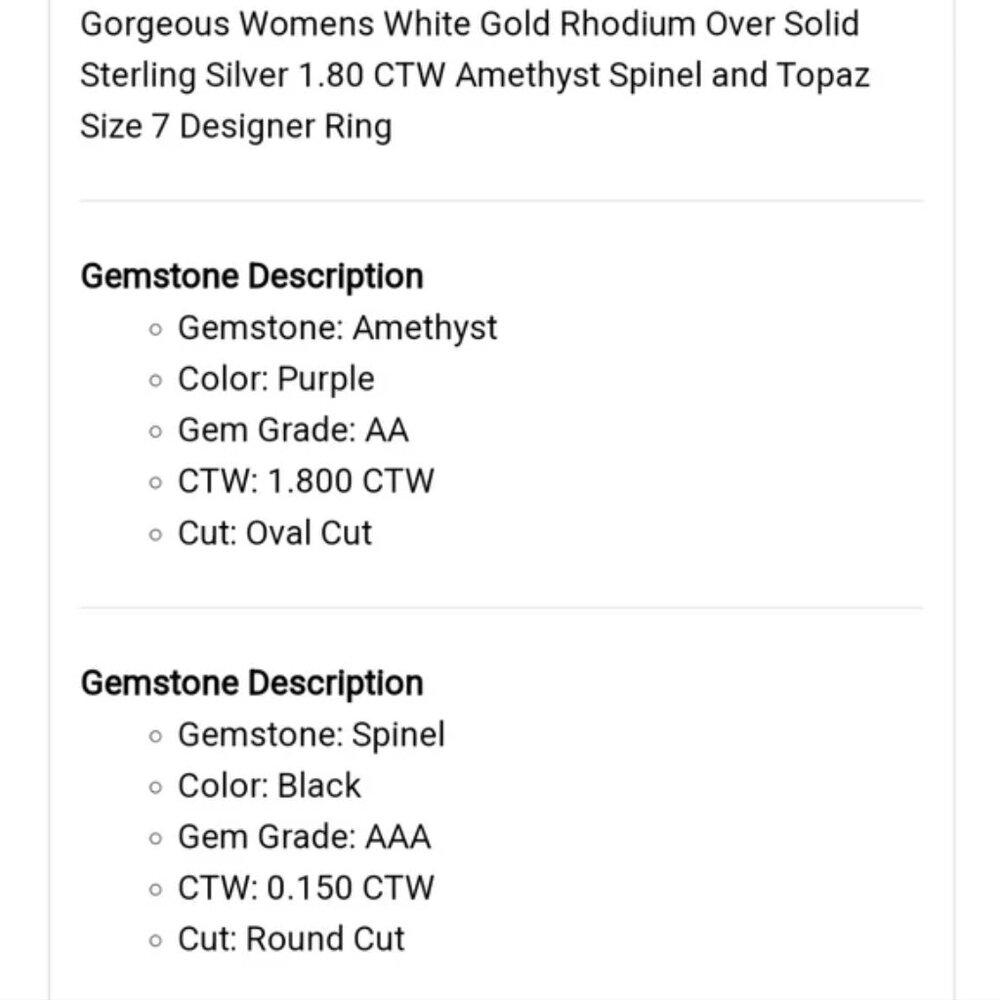Click the Cut: Round Cut item
The height and width of the screenshot is (1000, 1000).
291,939
